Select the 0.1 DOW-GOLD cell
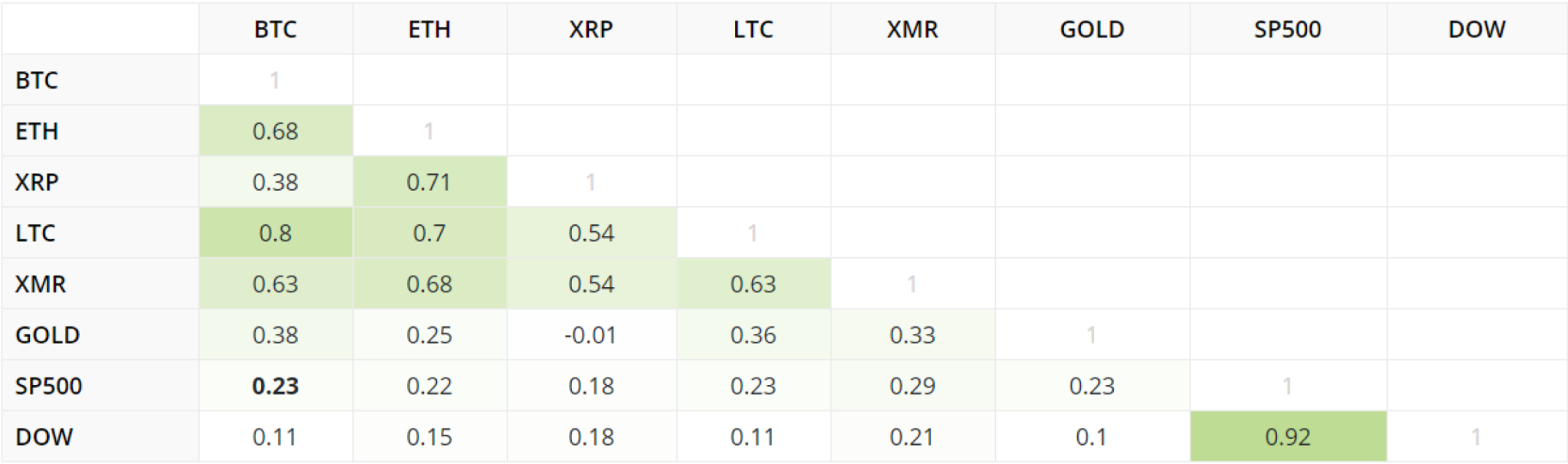Image resolution: width=1568 pixels, height=464 pixels. pyautogui.click(x=1092, y=436)
